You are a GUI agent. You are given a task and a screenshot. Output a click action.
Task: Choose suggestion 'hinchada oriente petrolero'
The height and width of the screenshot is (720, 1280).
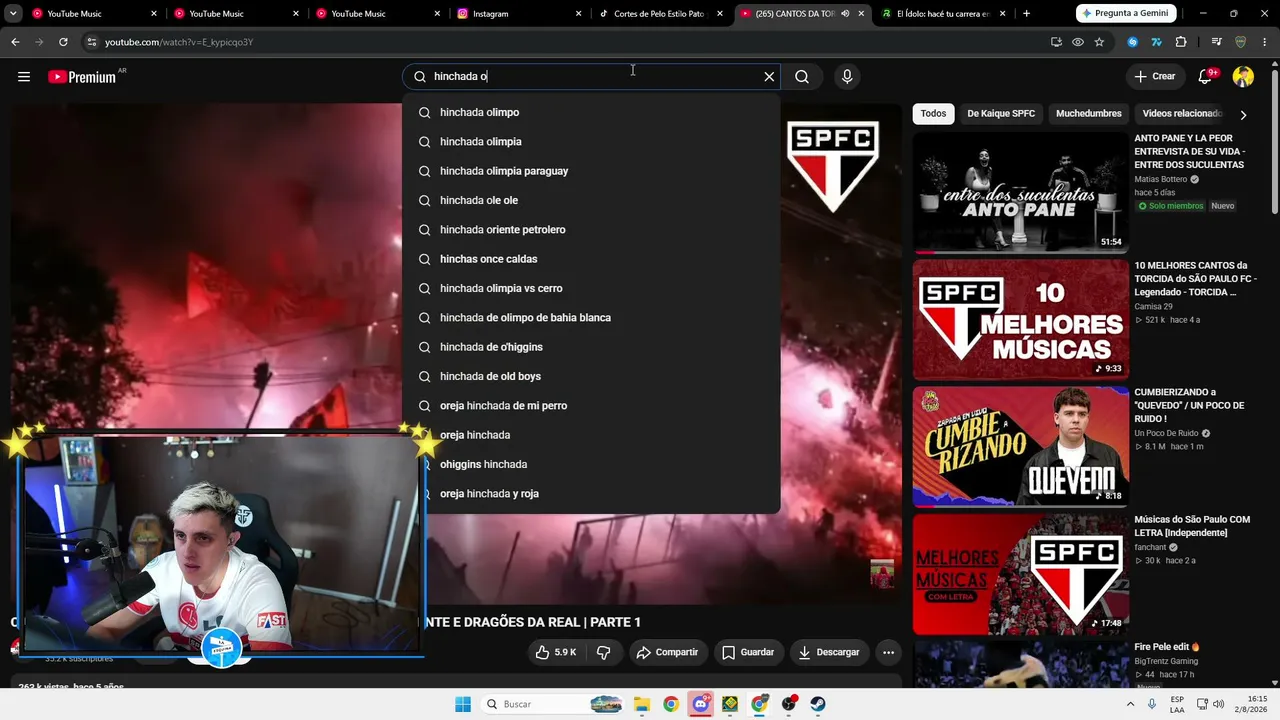[591, 230]
